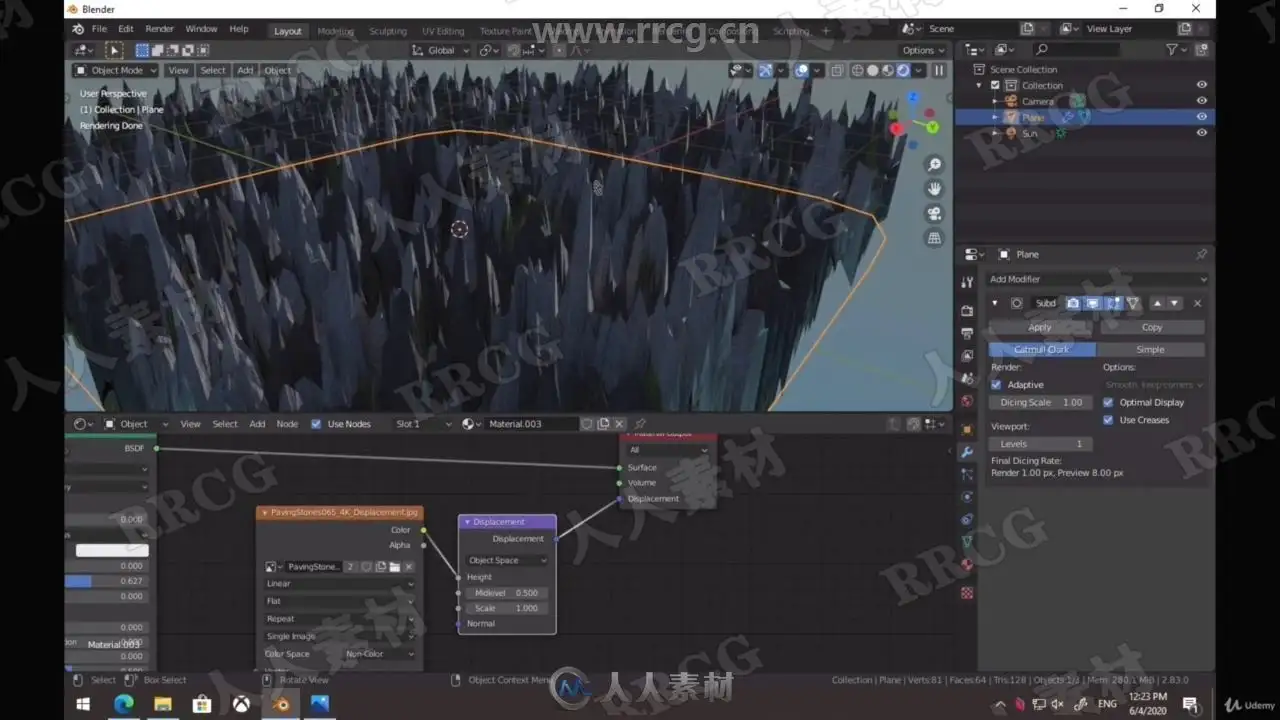Image resolution: width=1280 pixels, height=720 pixels.
Task: Open the Node menu in node editor
Action: tap(287, 424)
